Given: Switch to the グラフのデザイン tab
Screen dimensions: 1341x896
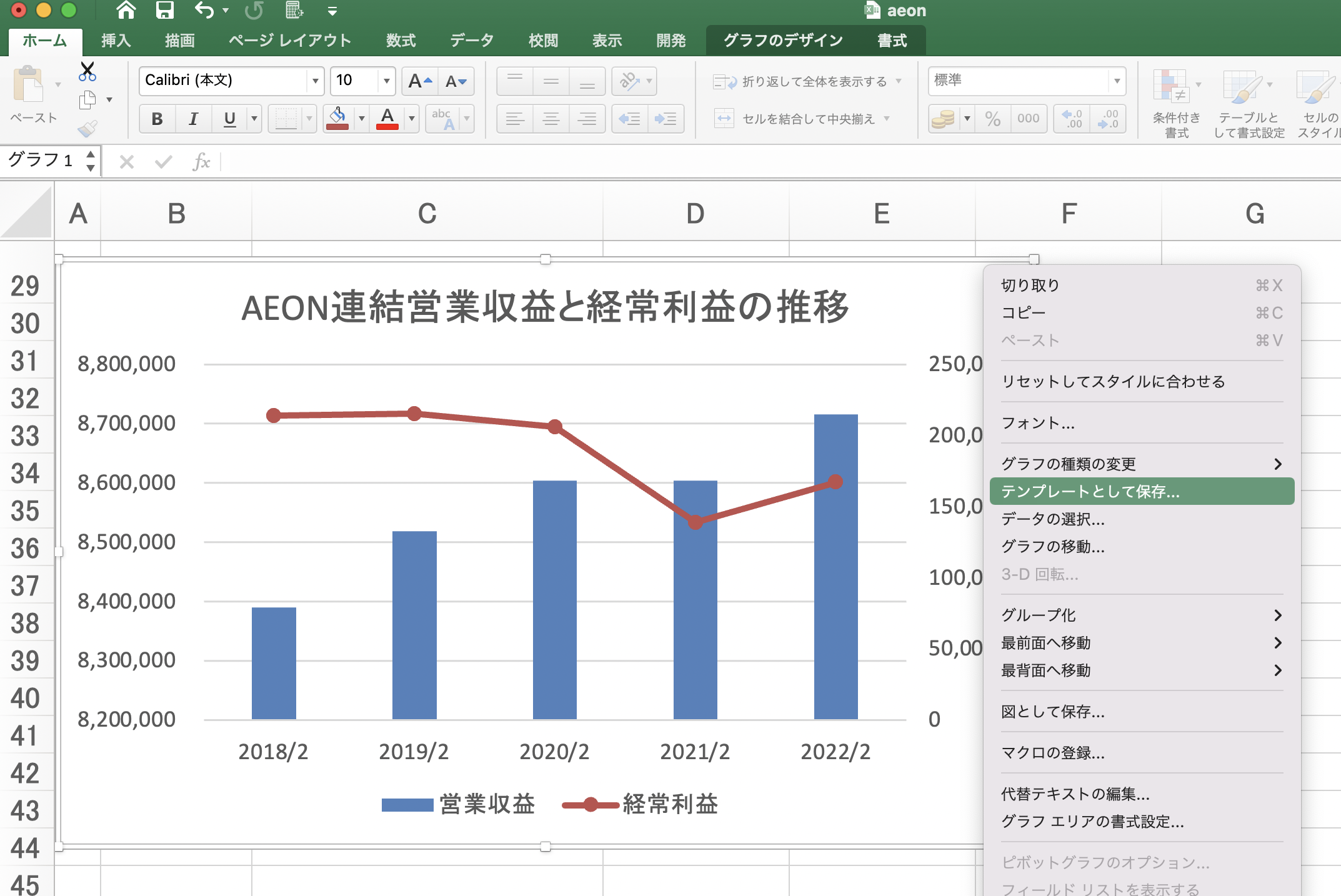Looking at the screenshot, I should click(x=783, y=41).
